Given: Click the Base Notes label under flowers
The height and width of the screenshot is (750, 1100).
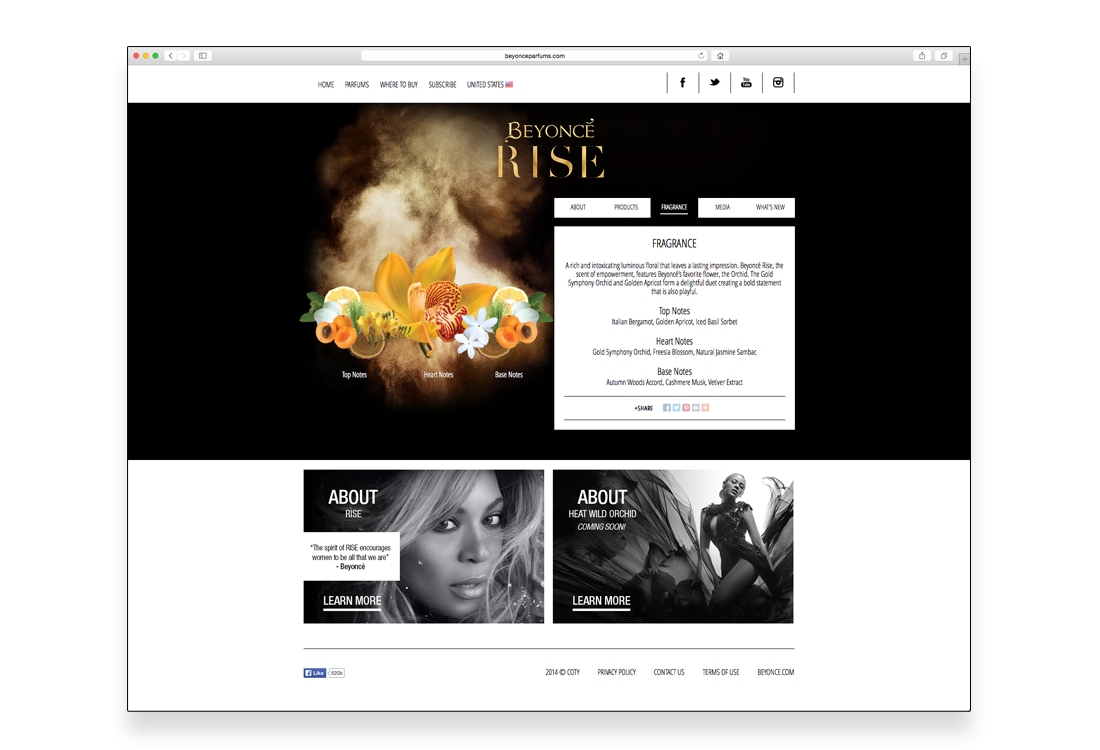Looking at the screenshot, I should 509,375.
